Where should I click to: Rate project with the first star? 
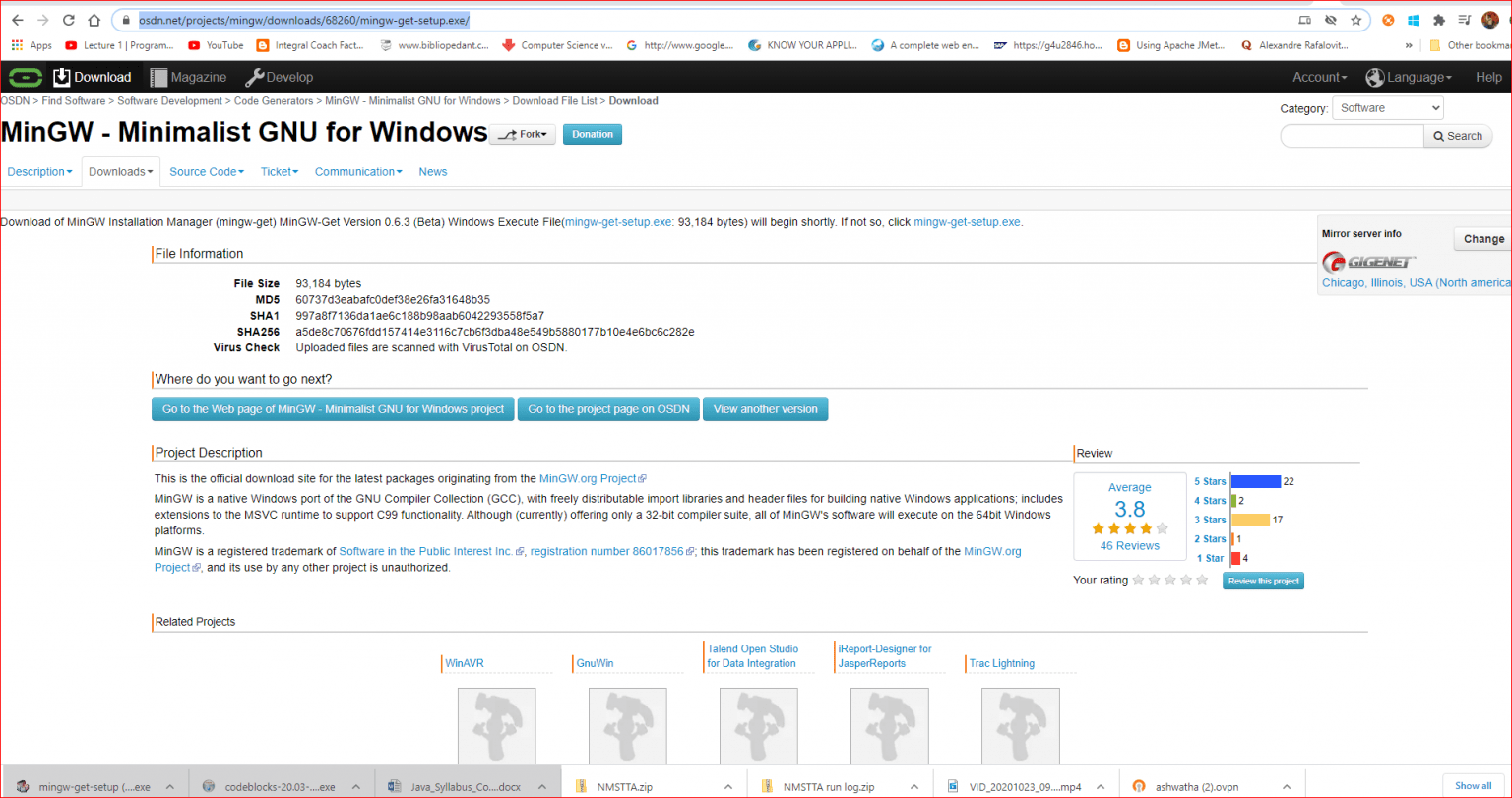1139,581
